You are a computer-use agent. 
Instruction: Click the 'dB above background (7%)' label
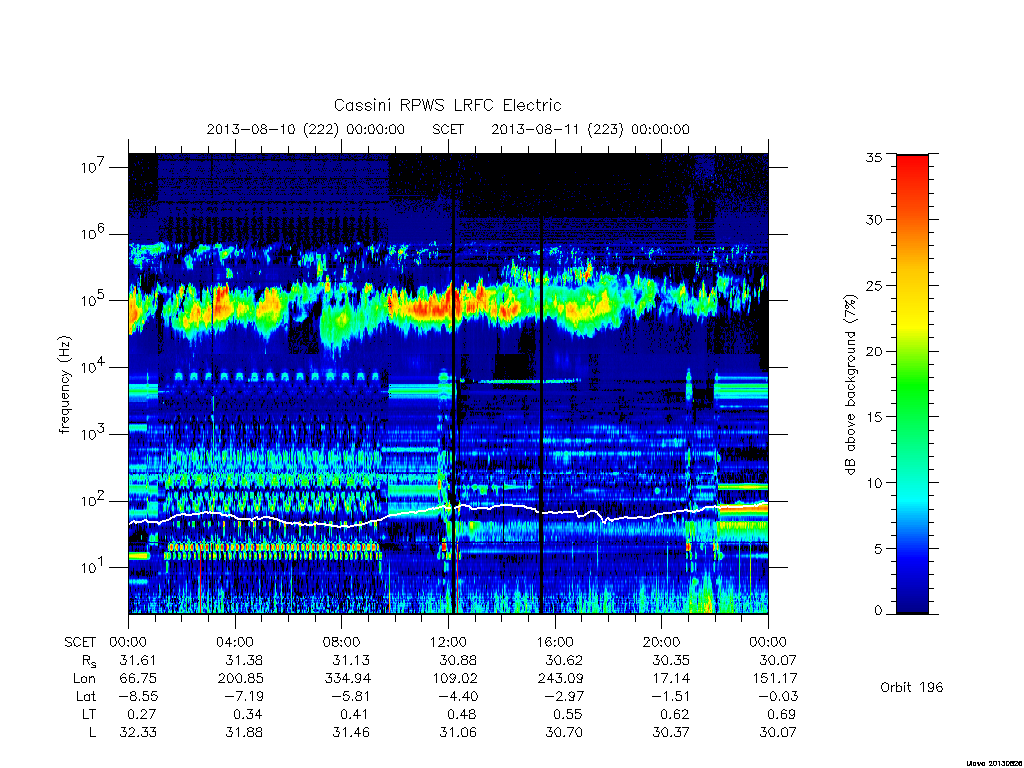coord(850,384)
